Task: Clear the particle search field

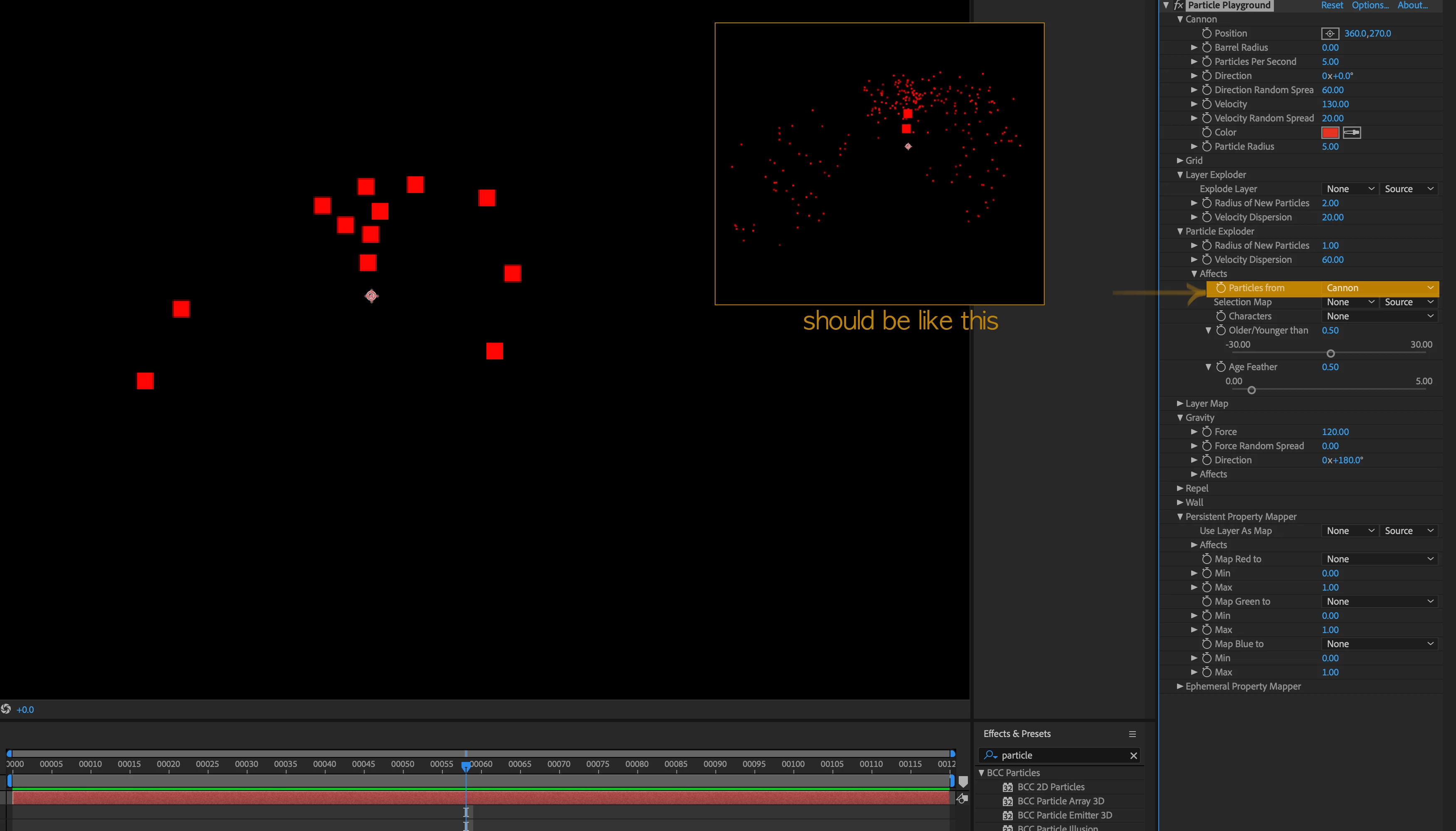Action: [x=1134, y=756]
